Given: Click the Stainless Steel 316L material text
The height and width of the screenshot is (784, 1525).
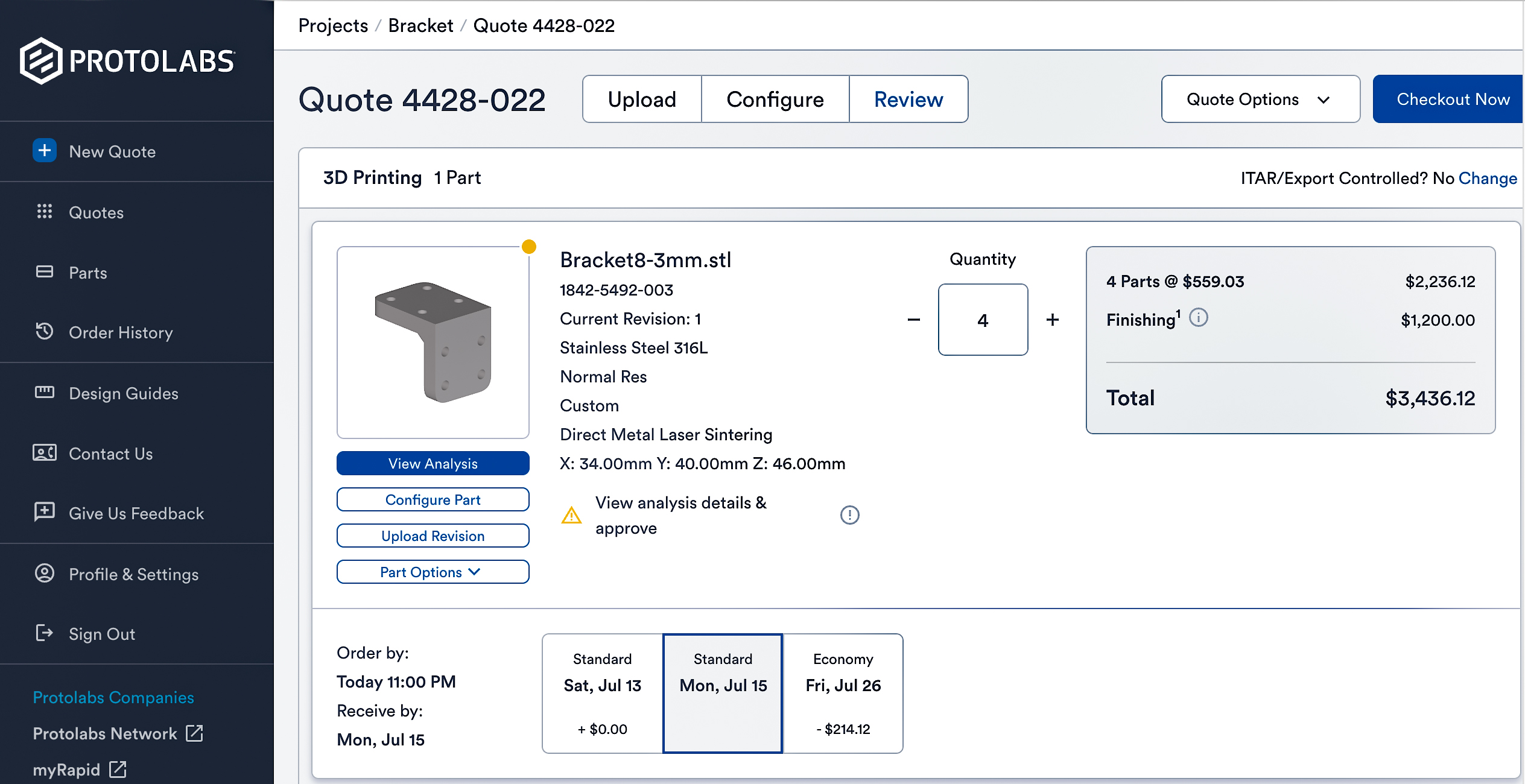Looking at the screenshot, I should [634, 348].
